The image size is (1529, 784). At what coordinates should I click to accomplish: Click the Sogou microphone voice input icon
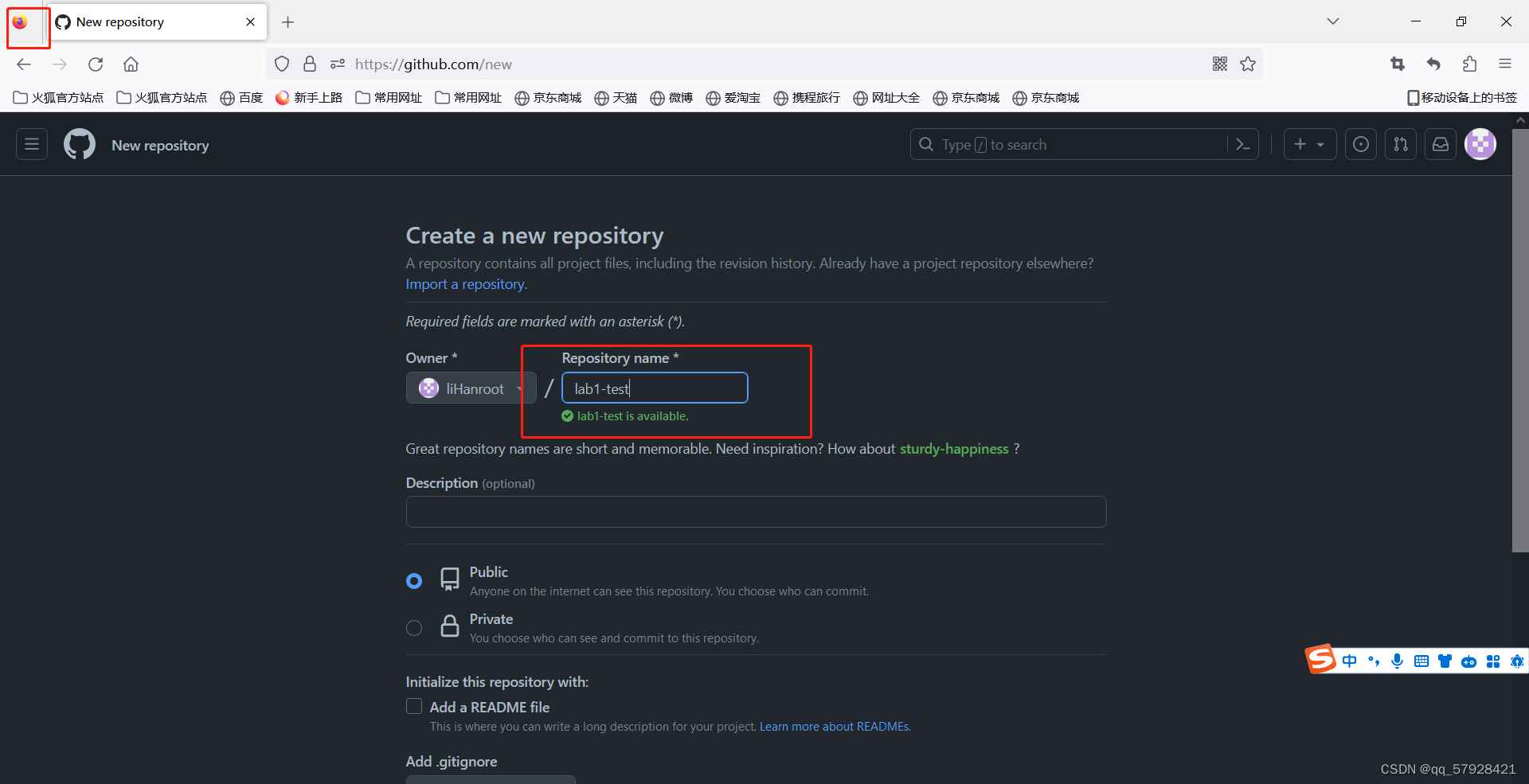click(1398, 661)
